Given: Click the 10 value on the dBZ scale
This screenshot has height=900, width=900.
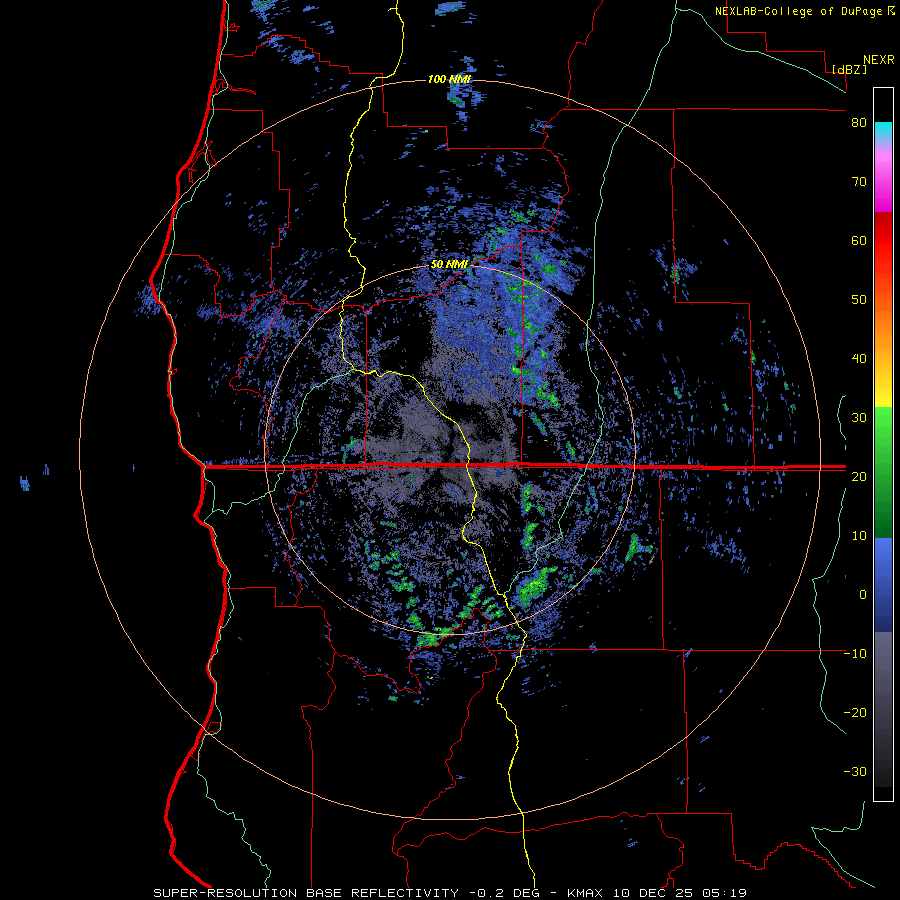Looking at the screenshot, I should [859, 536].
